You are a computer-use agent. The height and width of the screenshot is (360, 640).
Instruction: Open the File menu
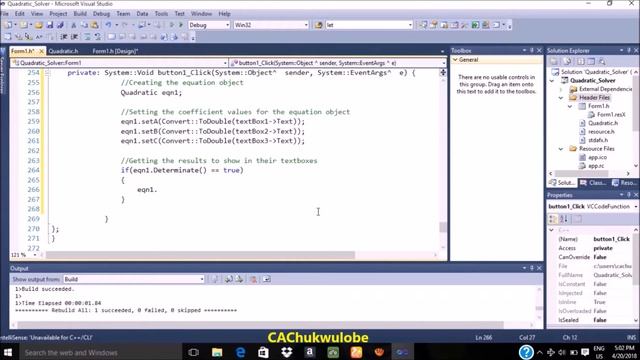4,13
